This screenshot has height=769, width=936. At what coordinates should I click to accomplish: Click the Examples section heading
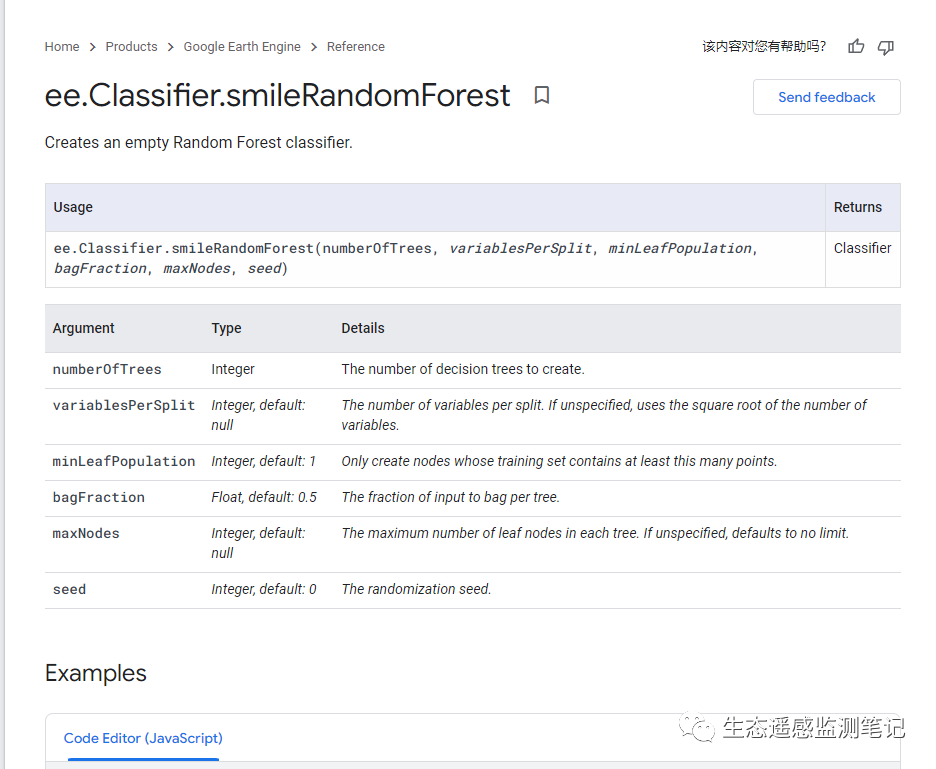point(96,673)
